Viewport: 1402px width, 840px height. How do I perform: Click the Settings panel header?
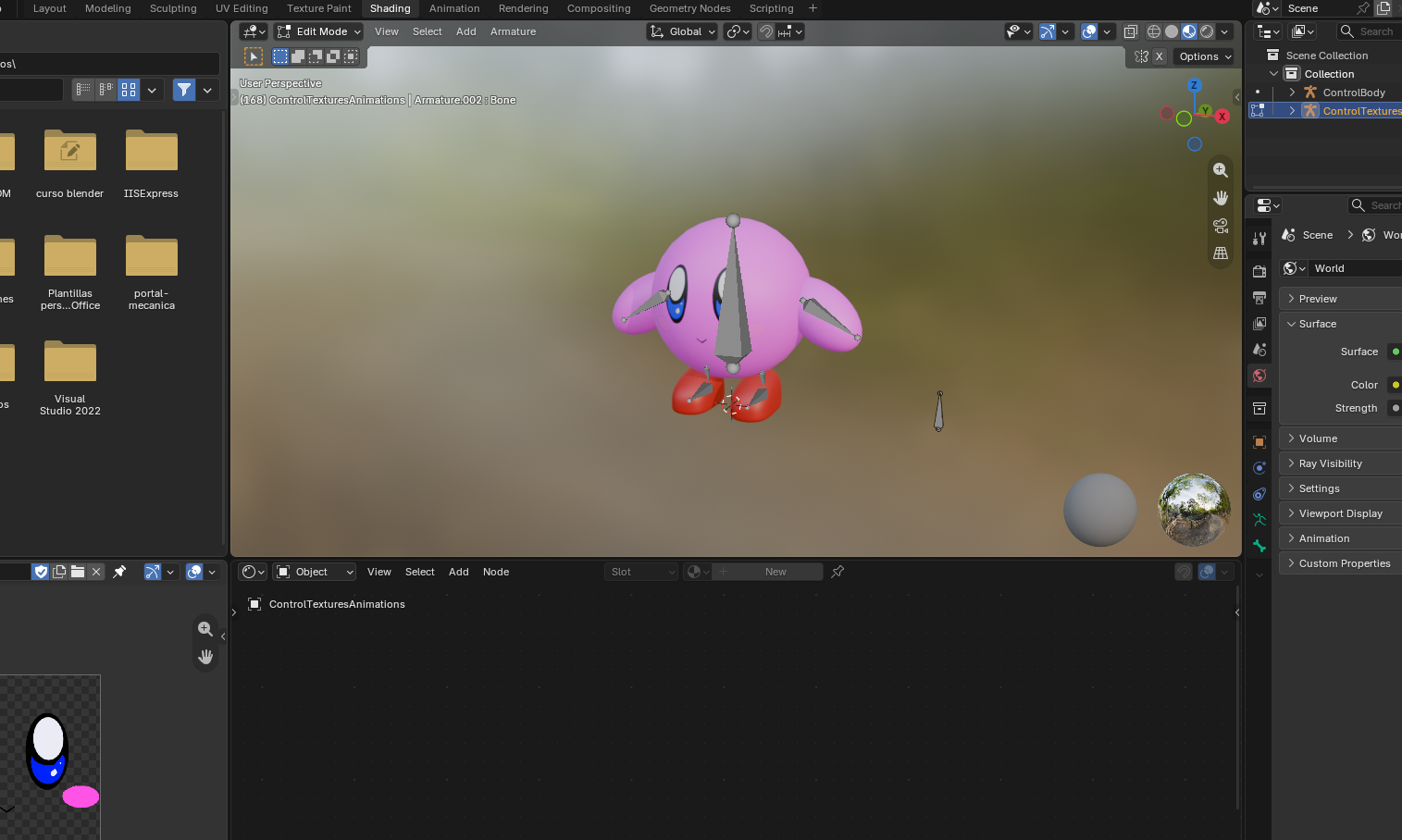[1340, 488]
